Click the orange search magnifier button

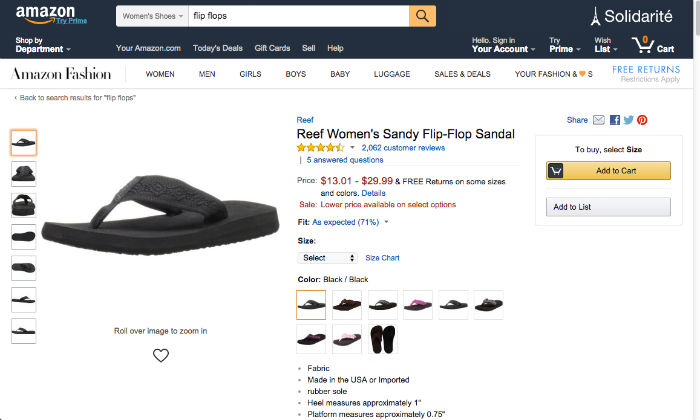(x=422, y=16)
